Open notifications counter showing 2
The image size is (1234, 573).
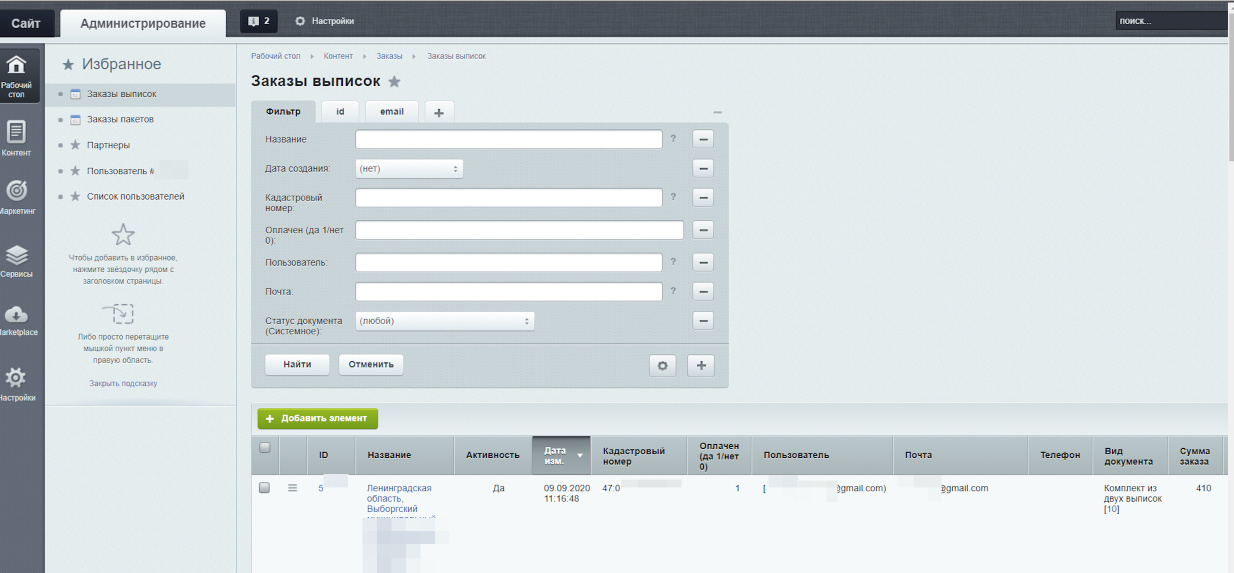tap(259, 21)
